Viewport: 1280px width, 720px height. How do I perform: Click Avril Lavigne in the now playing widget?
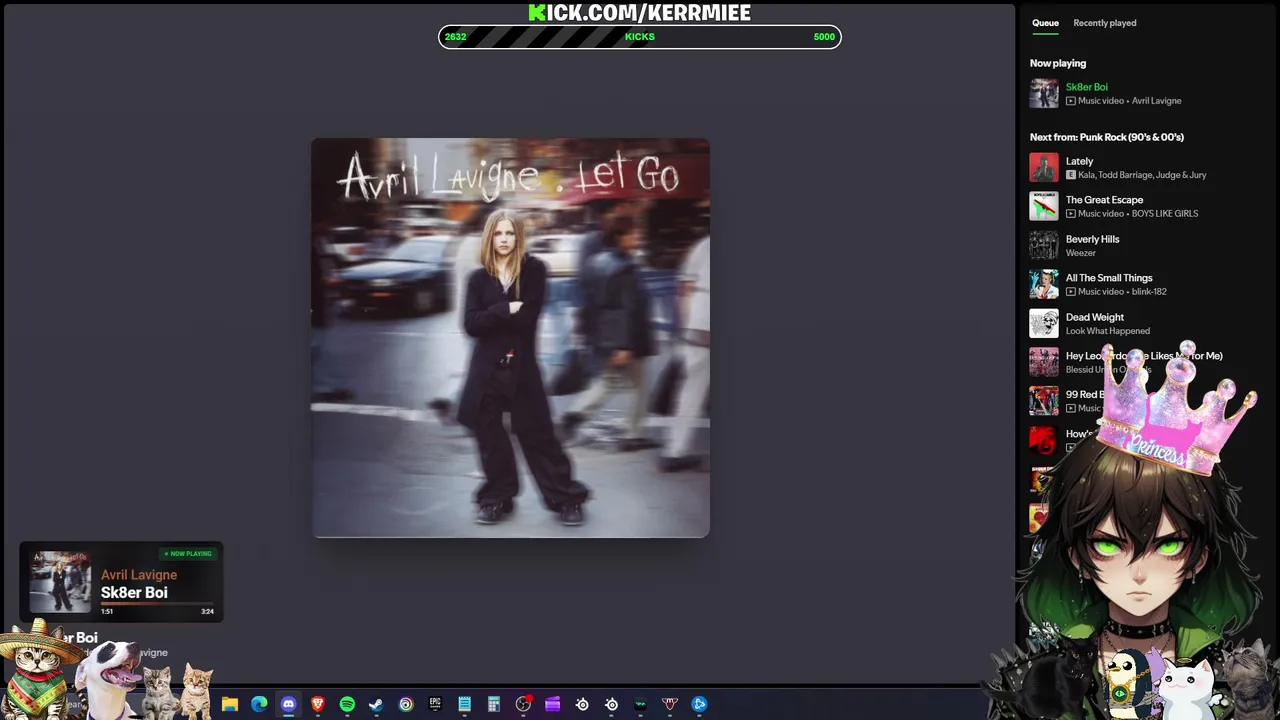pos(139,575)
